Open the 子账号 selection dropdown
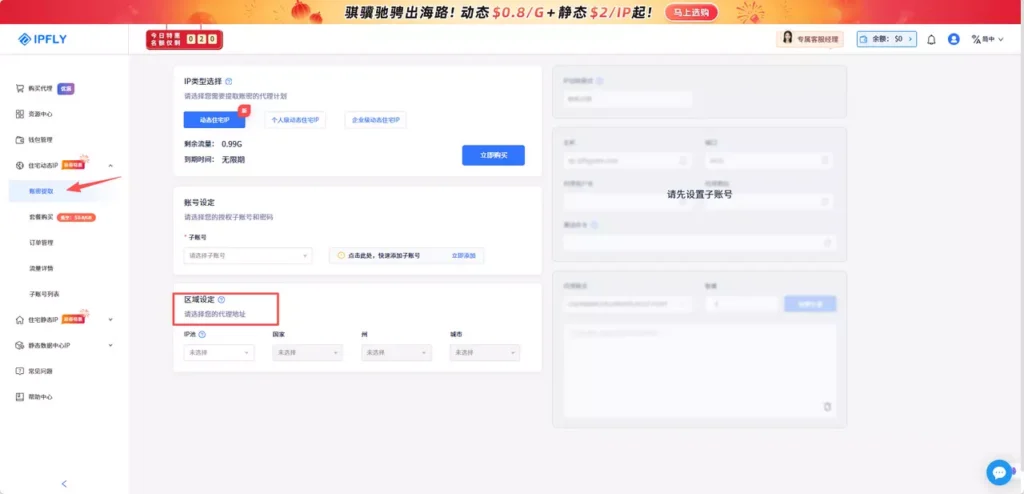This screenshot has width=1024, height=494. click(x=248, y=255)
